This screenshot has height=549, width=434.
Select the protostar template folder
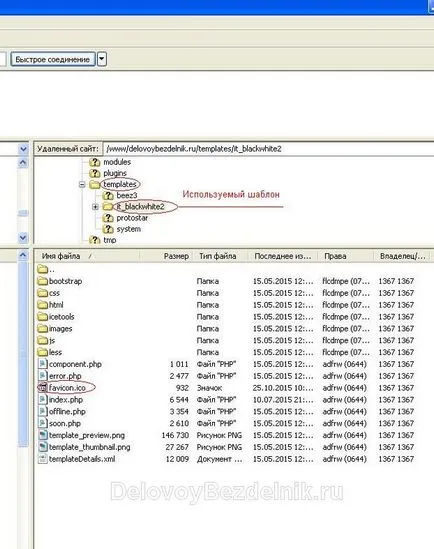(125, 218)
